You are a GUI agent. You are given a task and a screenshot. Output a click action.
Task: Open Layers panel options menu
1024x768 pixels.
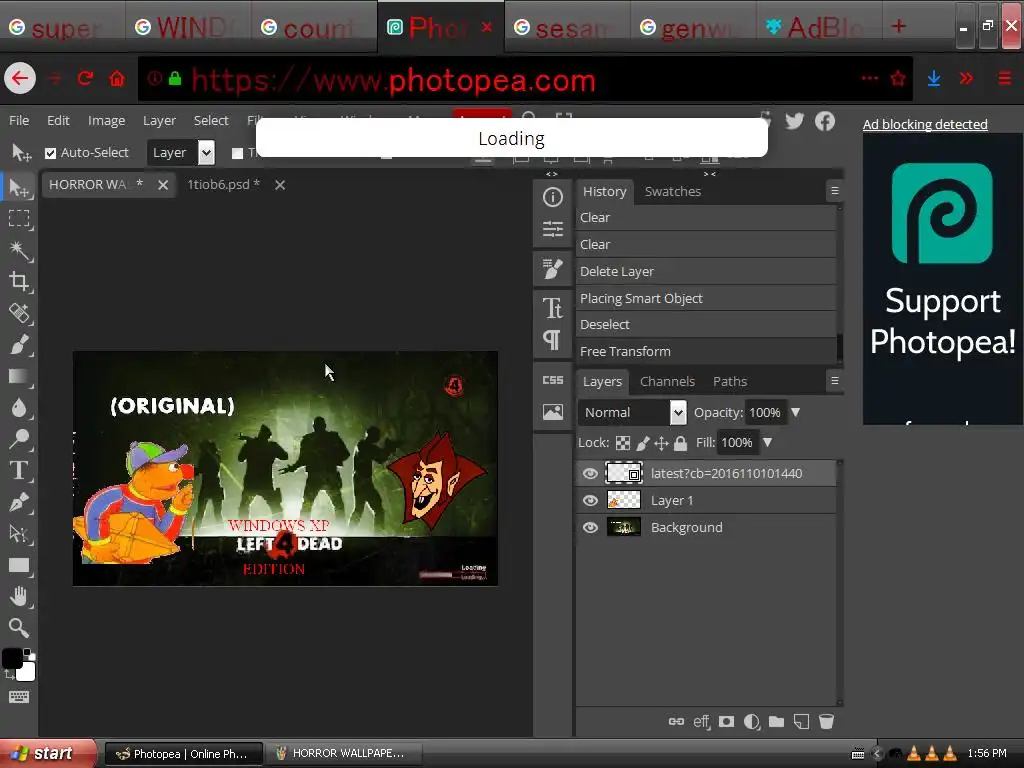point(834,381)
